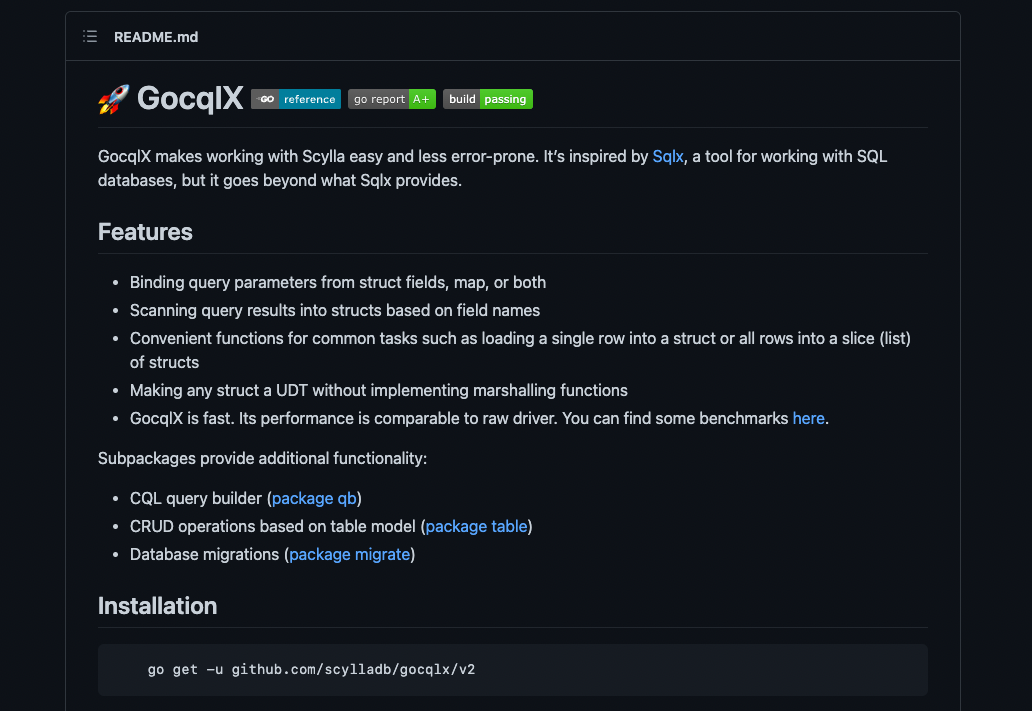Click the GocqlX main heading
Viewport: 1032px width, 711px height.
click(x=190, y=99)
